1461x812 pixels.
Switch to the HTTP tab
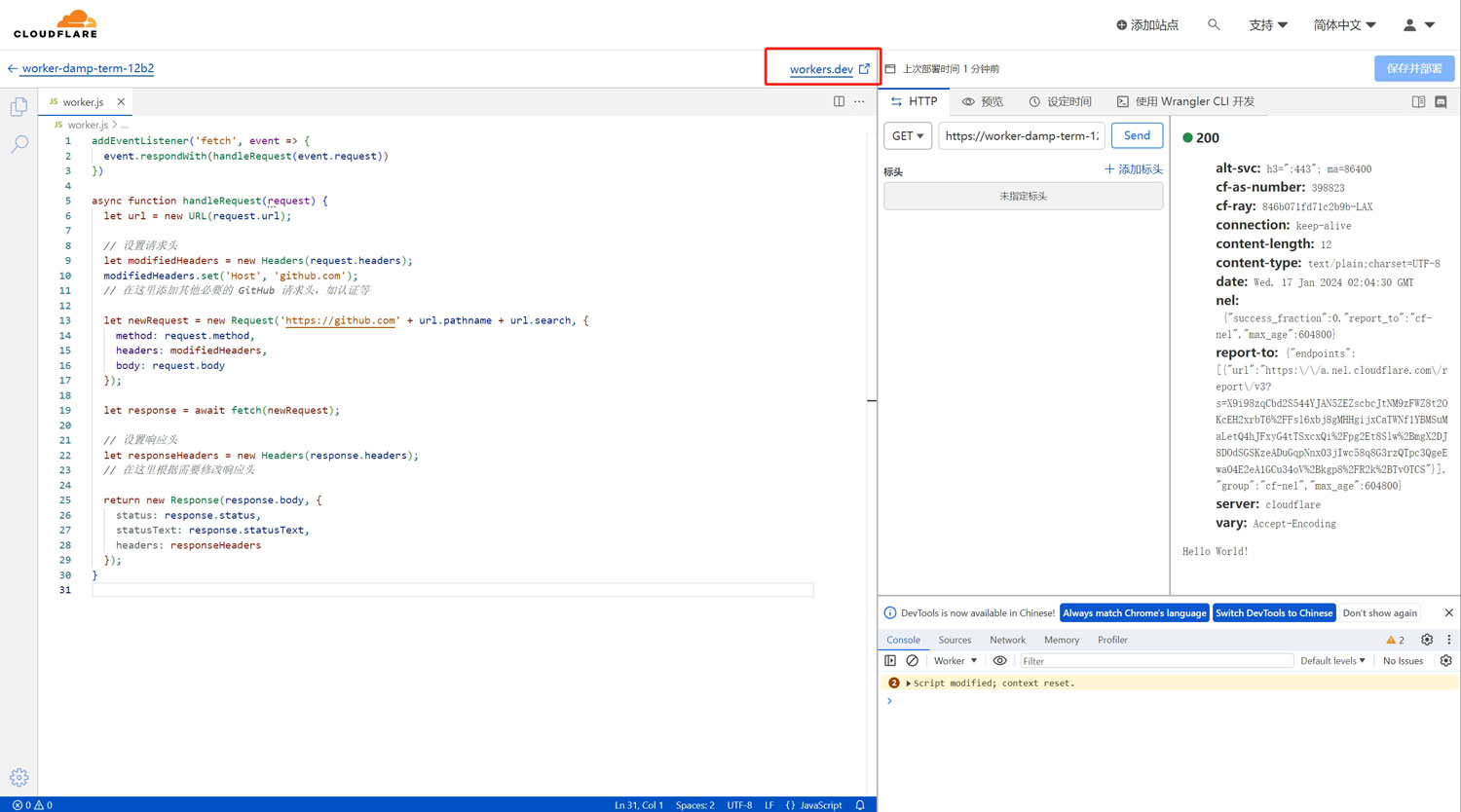click(914, 101)
